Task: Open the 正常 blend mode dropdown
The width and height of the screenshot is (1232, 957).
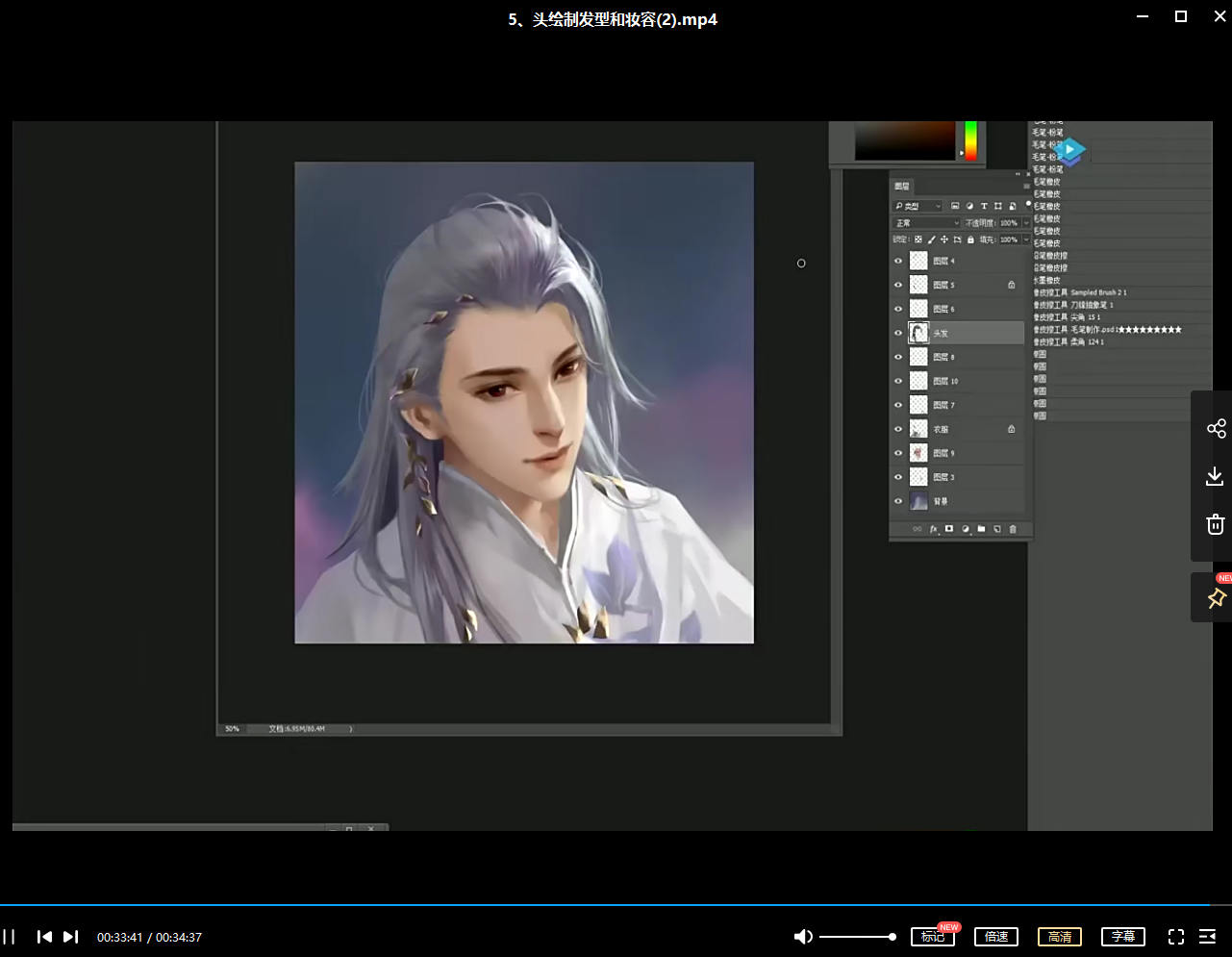Action: point(926,223)
